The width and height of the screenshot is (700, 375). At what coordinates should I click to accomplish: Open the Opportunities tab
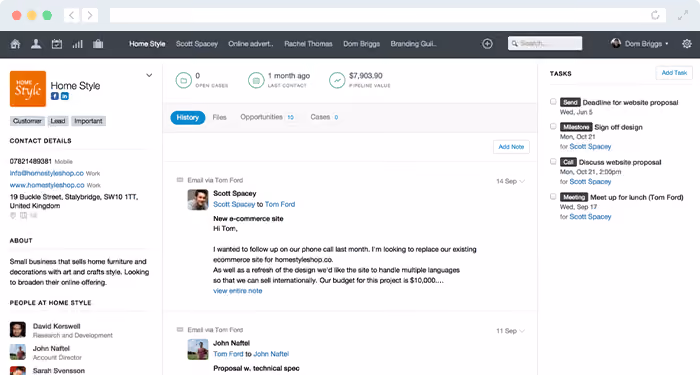point(267,117)
